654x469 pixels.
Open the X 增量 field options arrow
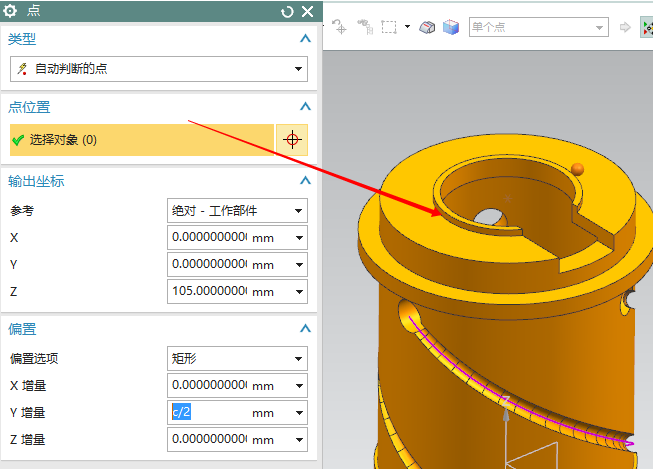pyautogui.click(x=298, y=385)
